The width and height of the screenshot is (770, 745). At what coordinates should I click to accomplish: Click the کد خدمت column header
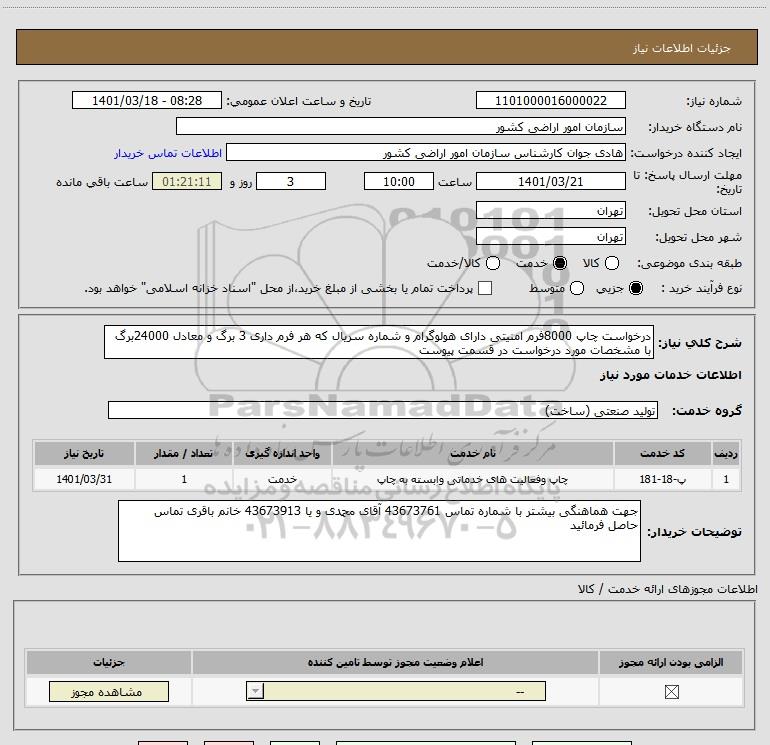(662, 453)
